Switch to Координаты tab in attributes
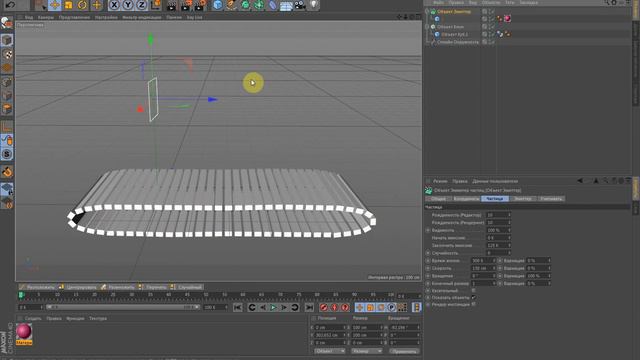Viewport: 640px width, 360px height. [x=466, y=199]
